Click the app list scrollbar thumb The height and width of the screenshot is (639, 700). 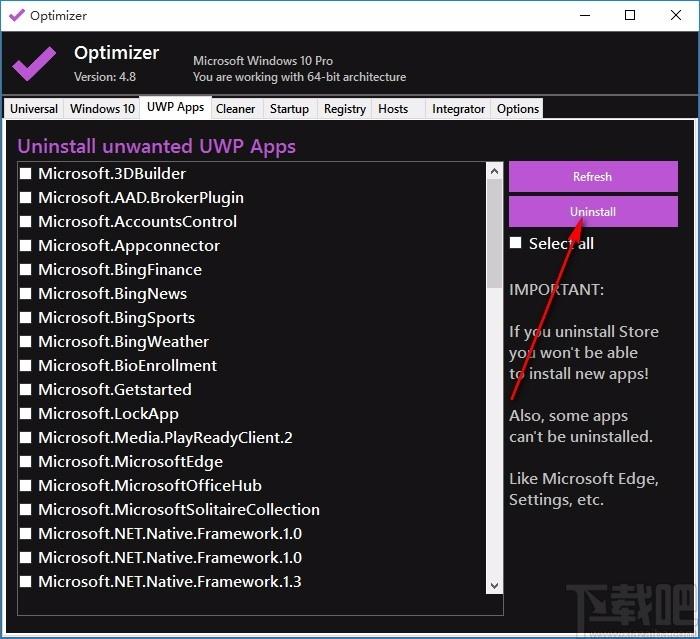pyautogui.click(x=494, y=234)
